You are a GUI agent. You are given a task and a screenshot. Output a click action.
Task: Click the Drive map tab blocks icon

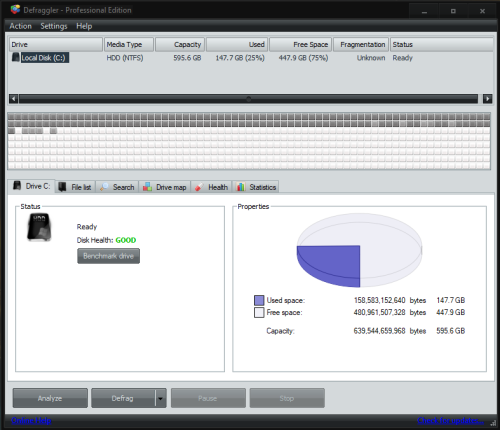pos(147,187)
